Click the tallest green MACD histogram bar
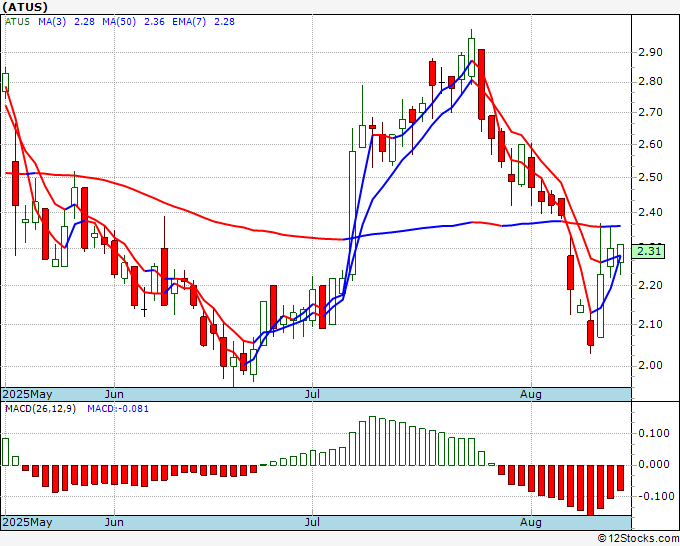Image resolution: width=680 pixels, height=546 pixels. coord(373,441)
